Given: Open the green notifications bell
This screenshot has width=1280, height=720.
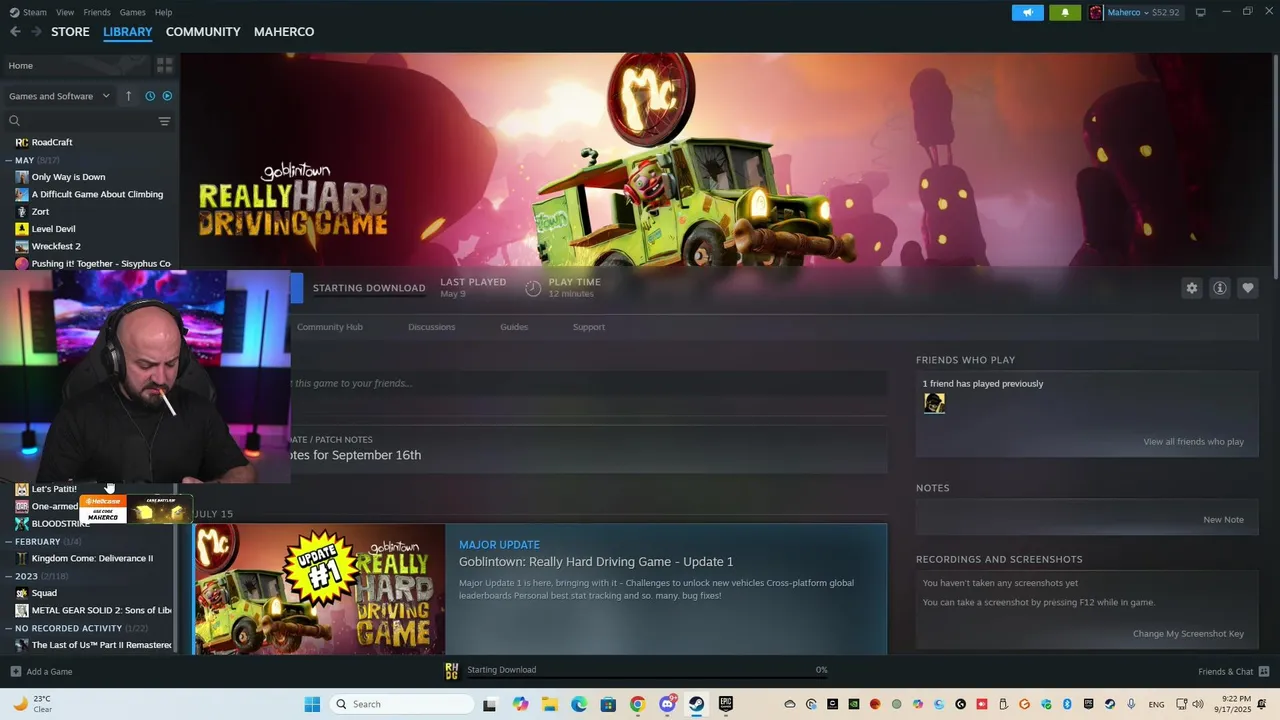Looking at the screenshot, I should click(1064, 12).
